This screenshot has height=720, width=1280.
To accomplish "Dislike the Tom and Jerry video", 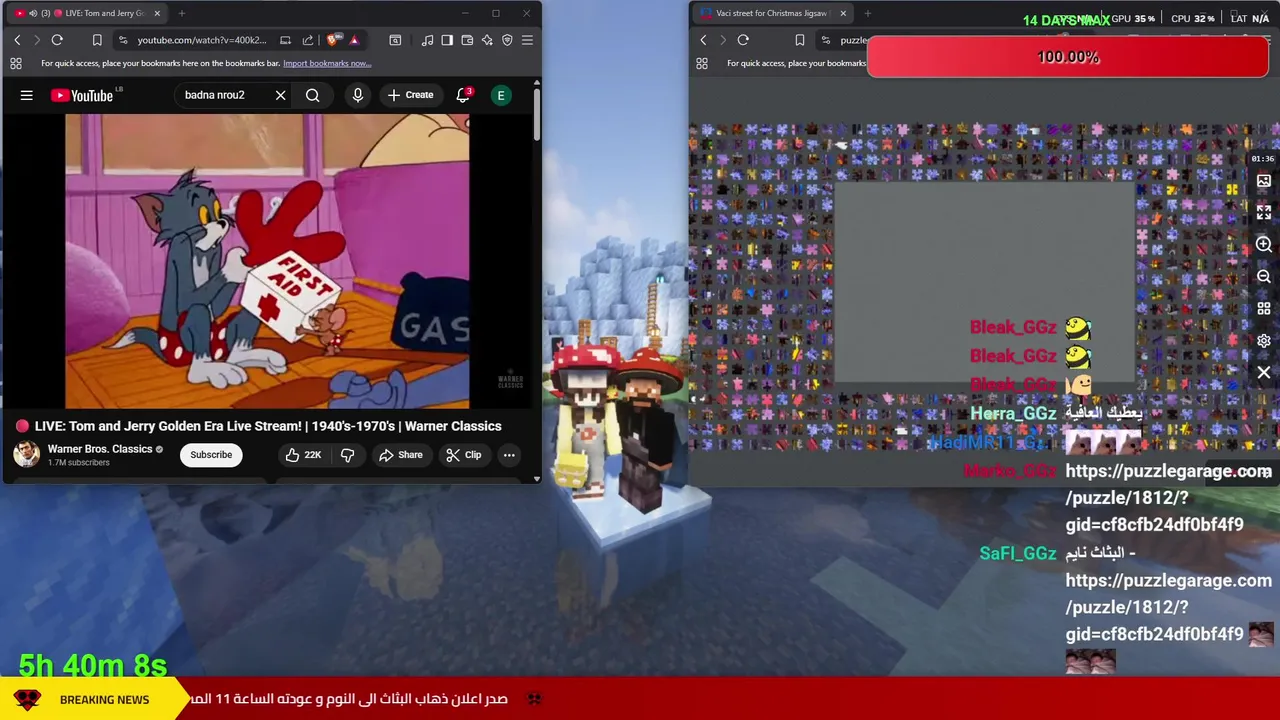I will [x=347, y=455].
